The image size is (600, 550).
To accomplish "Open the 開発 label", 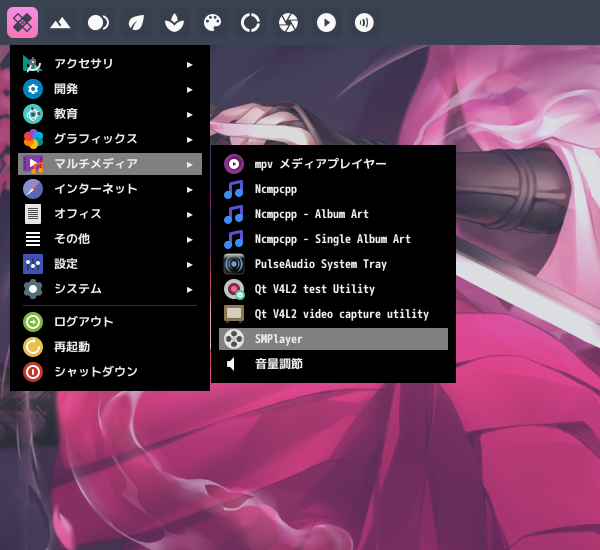I will coord(66,89).
